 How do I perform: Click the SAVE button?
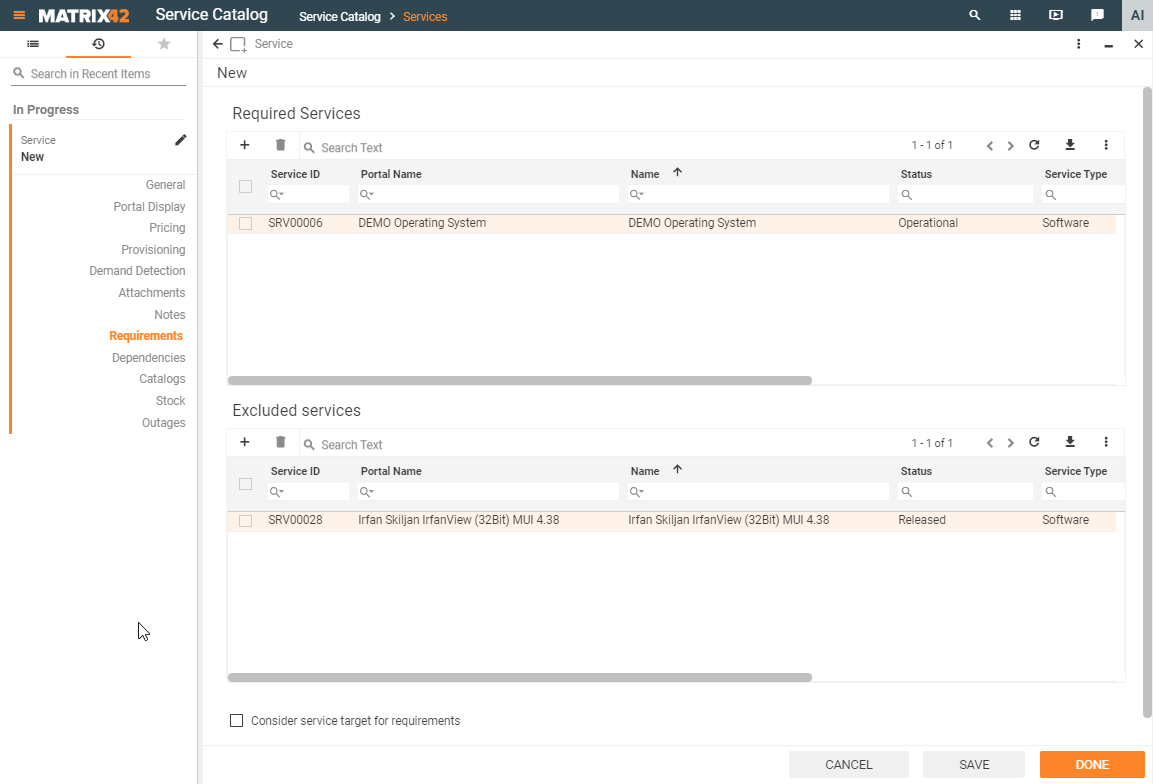pos(973,765)
